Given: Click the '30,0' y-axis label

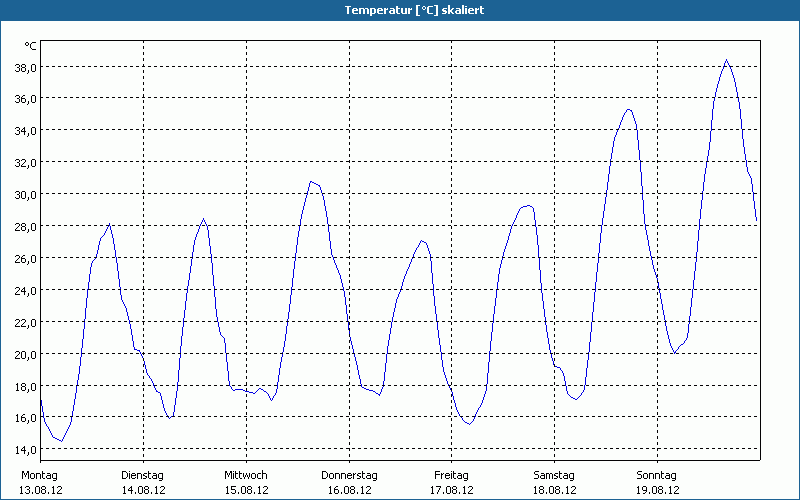Looking at the screenshot, I should point(26,194).
